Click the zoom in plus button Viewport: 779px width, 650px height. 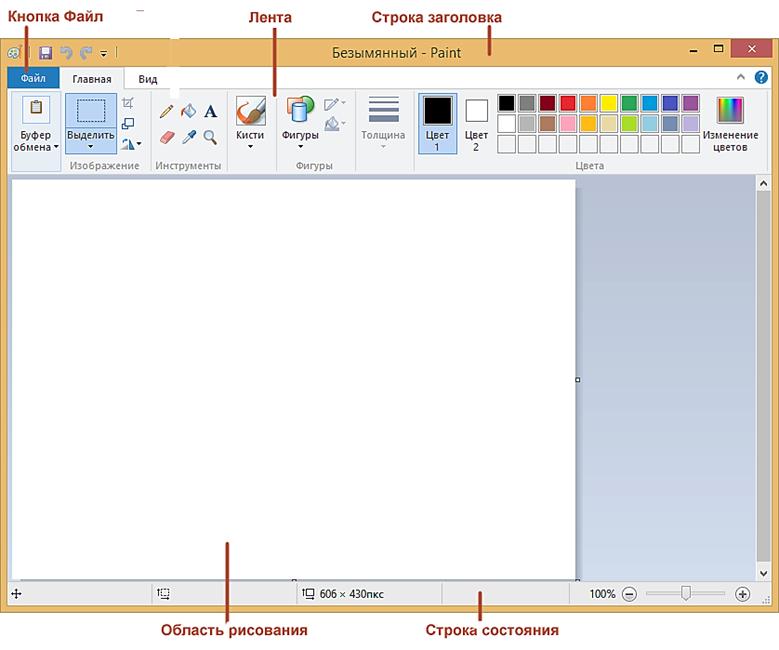click(x=742, y=594)
